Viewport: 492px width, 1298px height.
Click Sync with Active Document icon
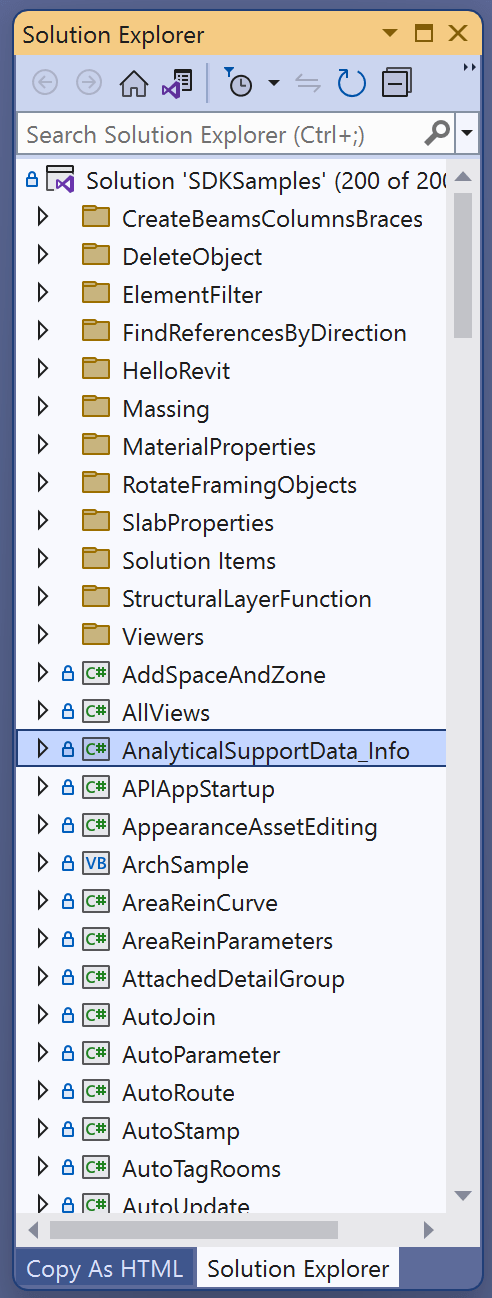coord(308,83)
